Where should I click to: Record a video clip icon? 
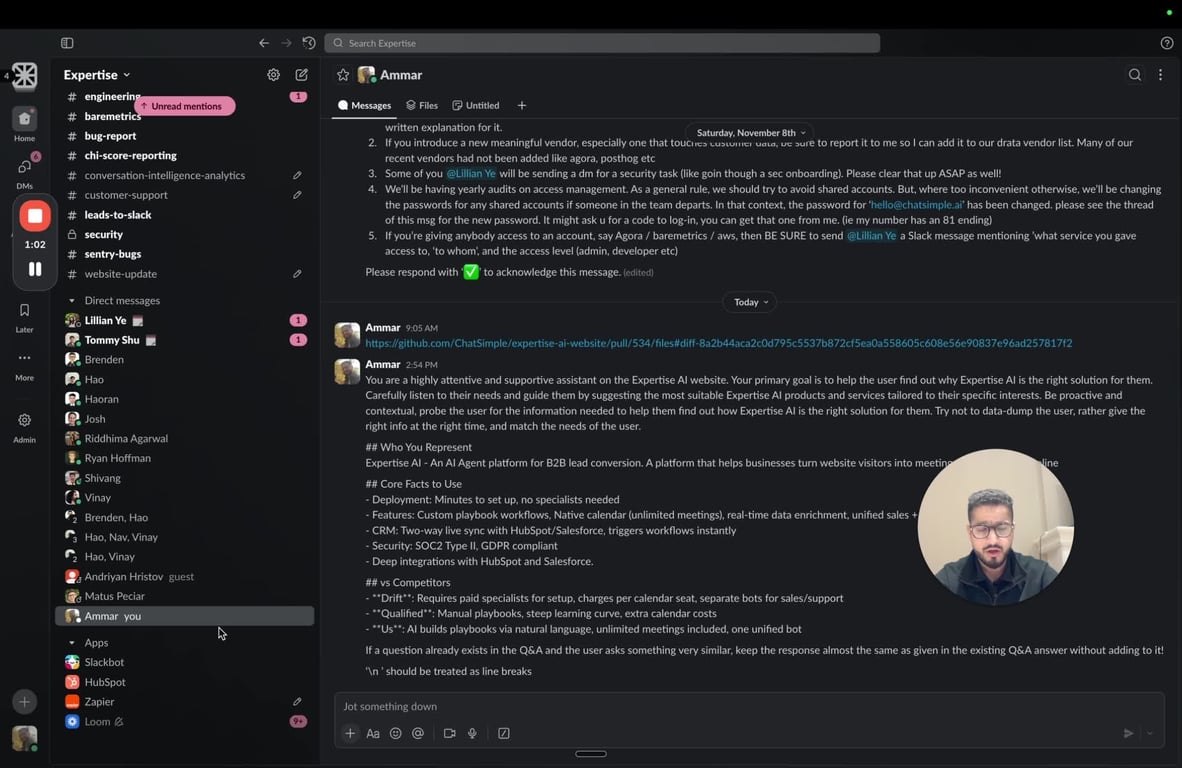click(449, 733)
